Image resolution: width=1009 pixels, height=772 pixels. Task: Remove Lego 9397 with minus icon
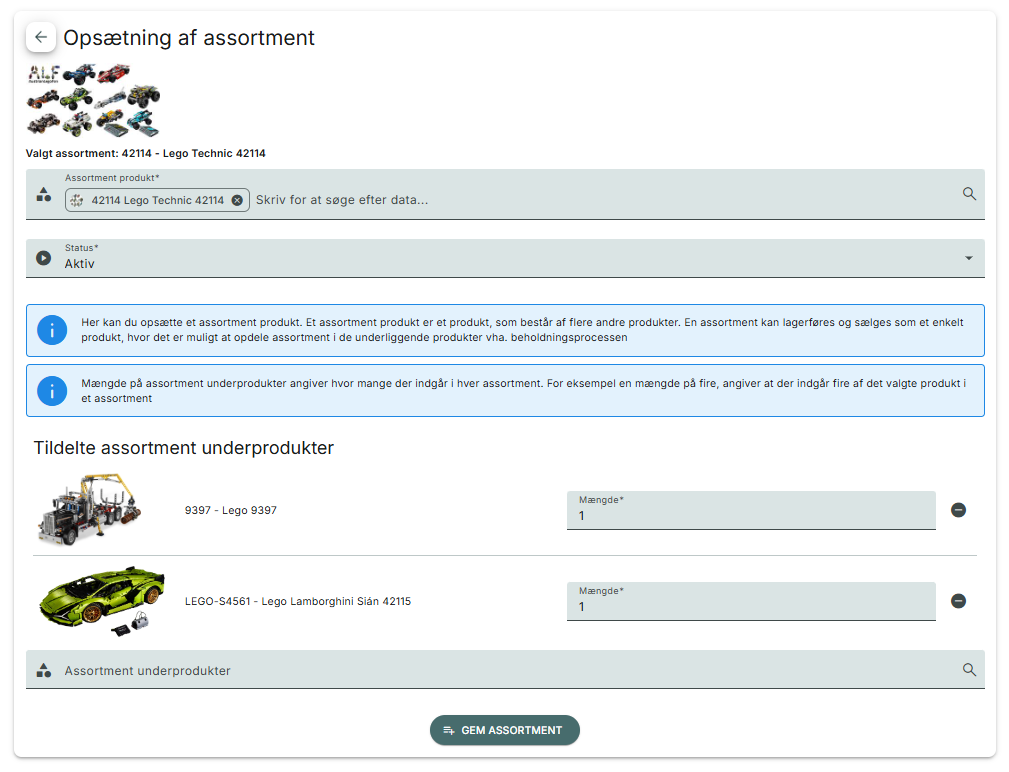pyautogui.click(x=958, y=510)
